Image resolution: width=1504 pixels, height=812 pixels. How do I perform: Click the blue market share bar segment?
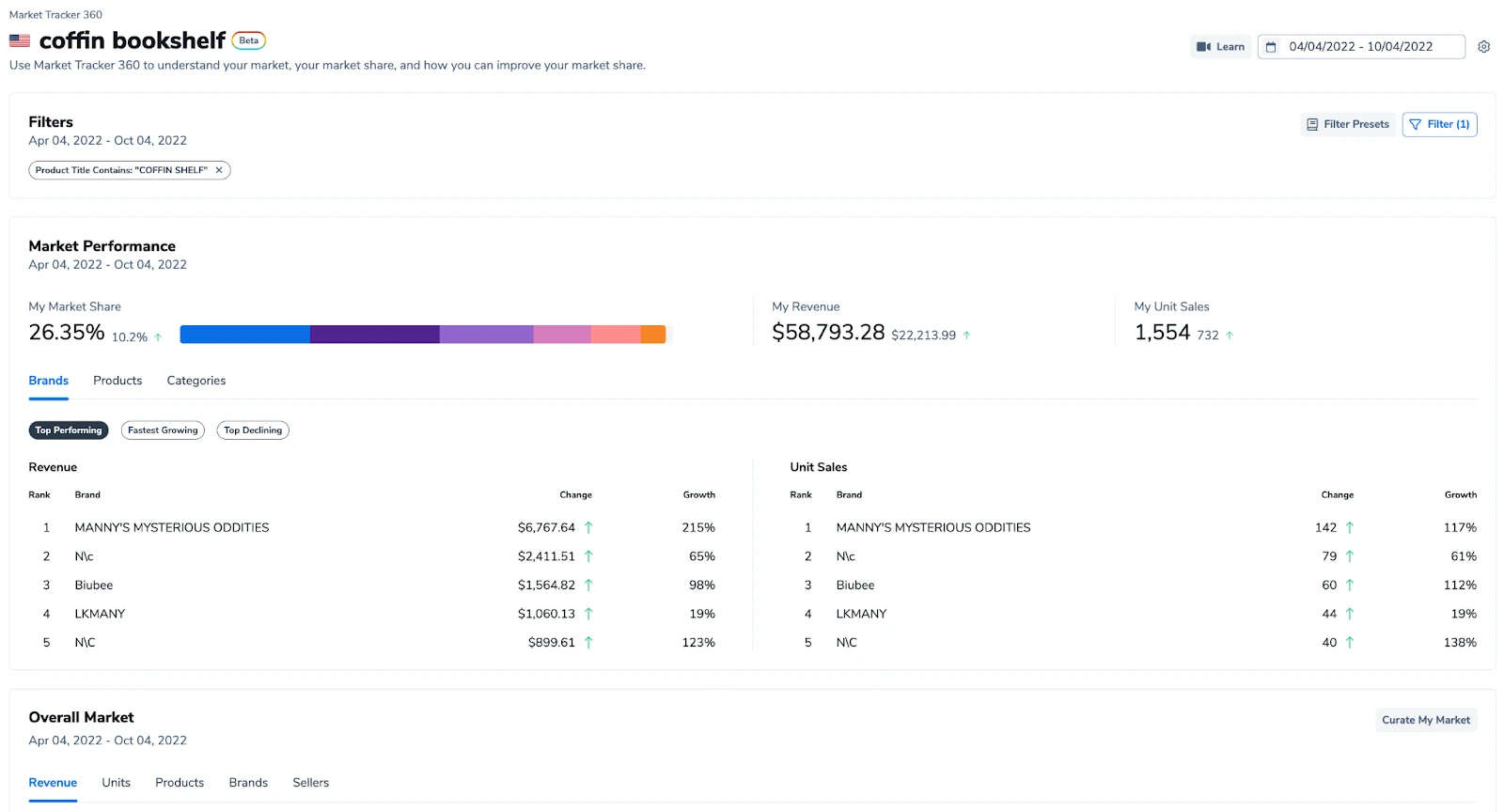tap(244, 335)
